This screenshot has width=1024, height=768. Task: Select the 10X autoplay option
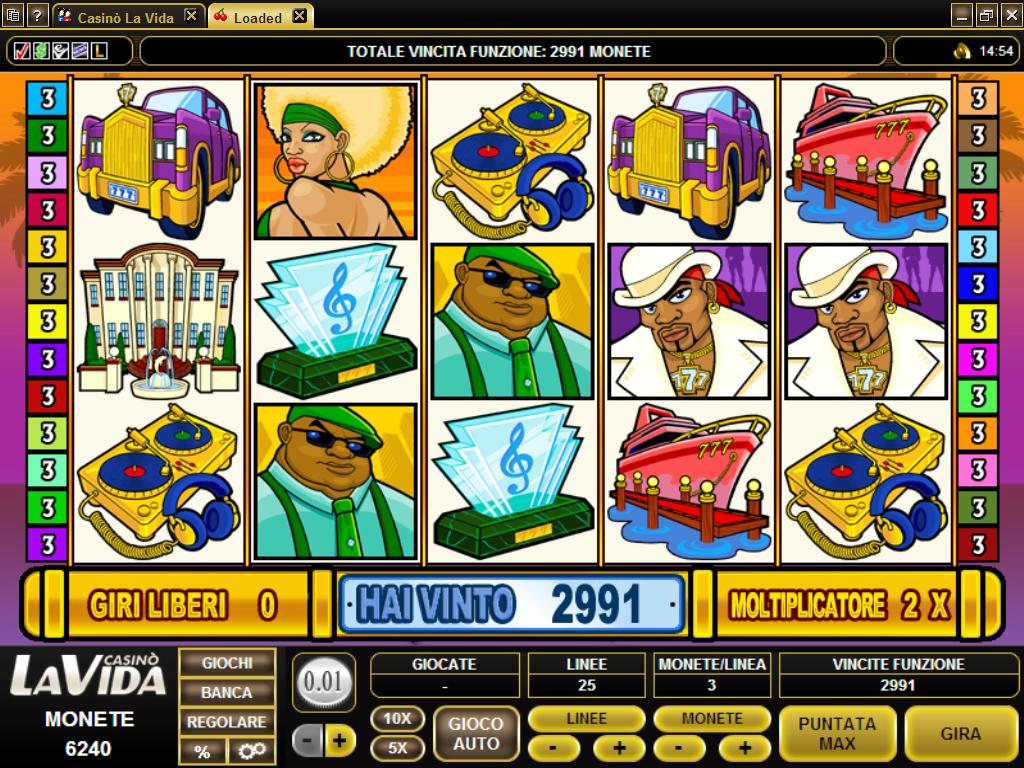[397, 719]
